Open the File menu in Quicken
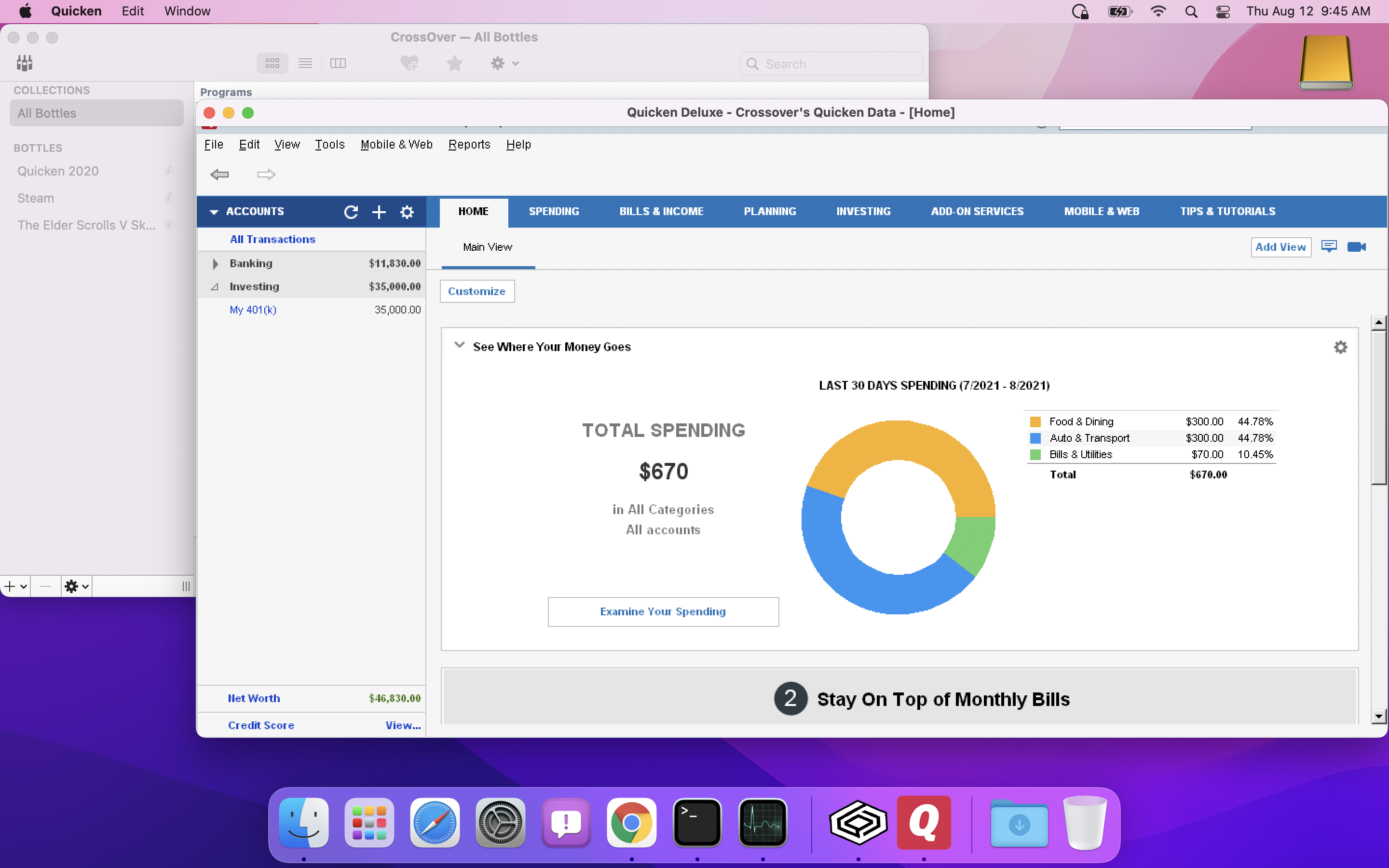The width and height of the screenshot is (1389, 868). (x=214, y=145)
